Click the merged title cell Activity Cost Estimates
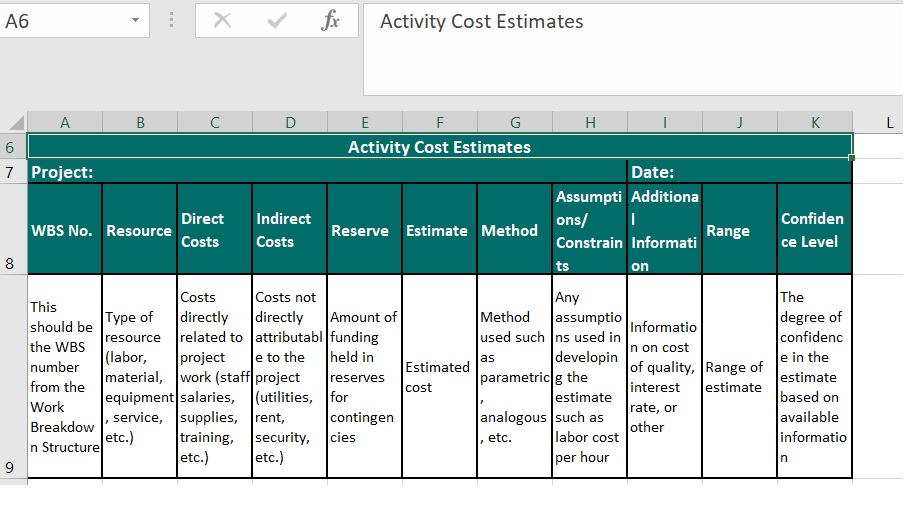The image size is (914, 518). pos(439,147)
